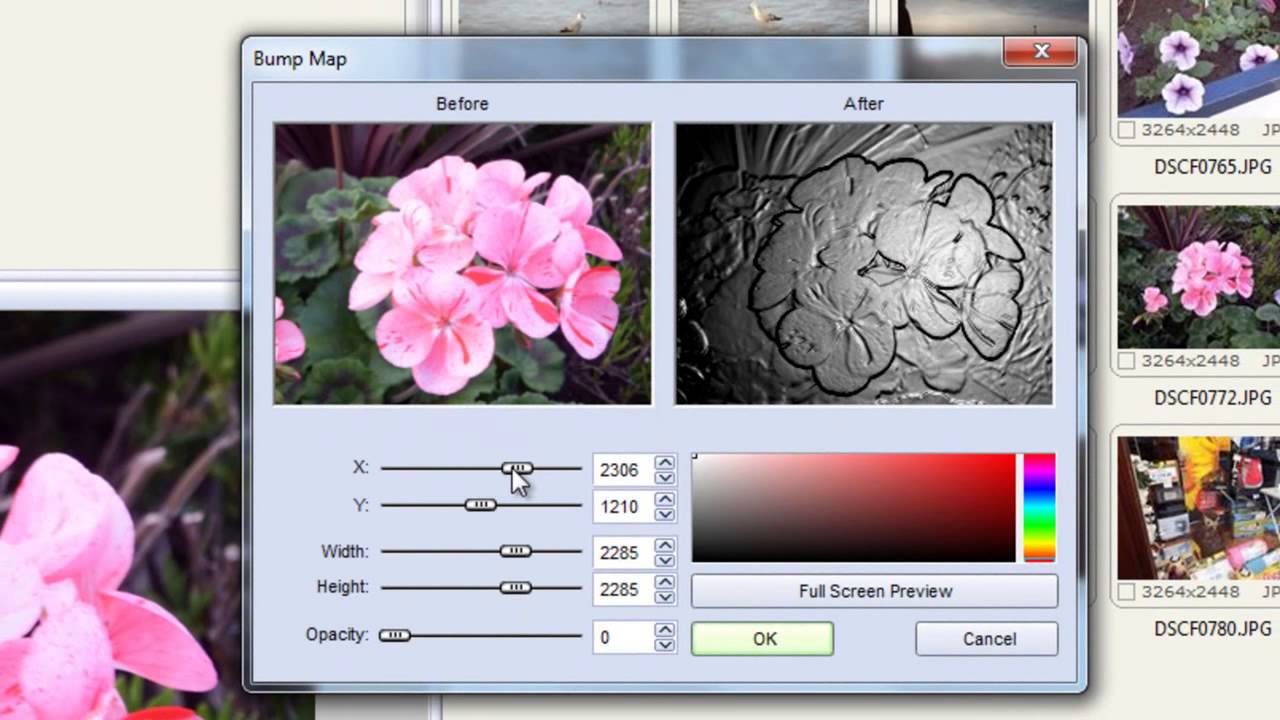Click the Y value decrement arrow

(665, 514)
